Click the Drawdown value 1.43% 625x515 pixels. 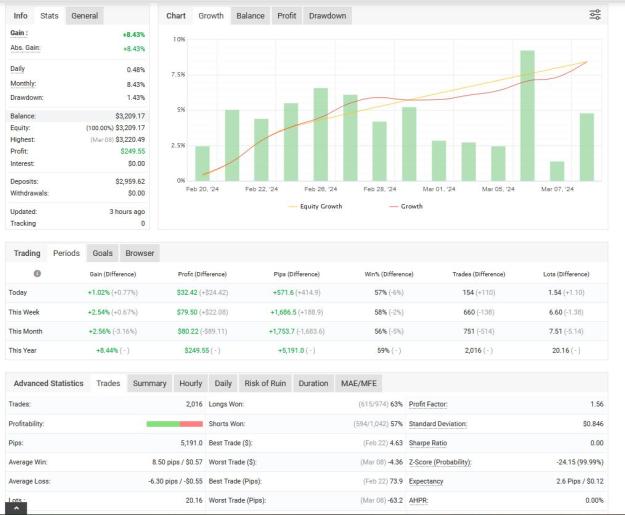click(136, 98)
